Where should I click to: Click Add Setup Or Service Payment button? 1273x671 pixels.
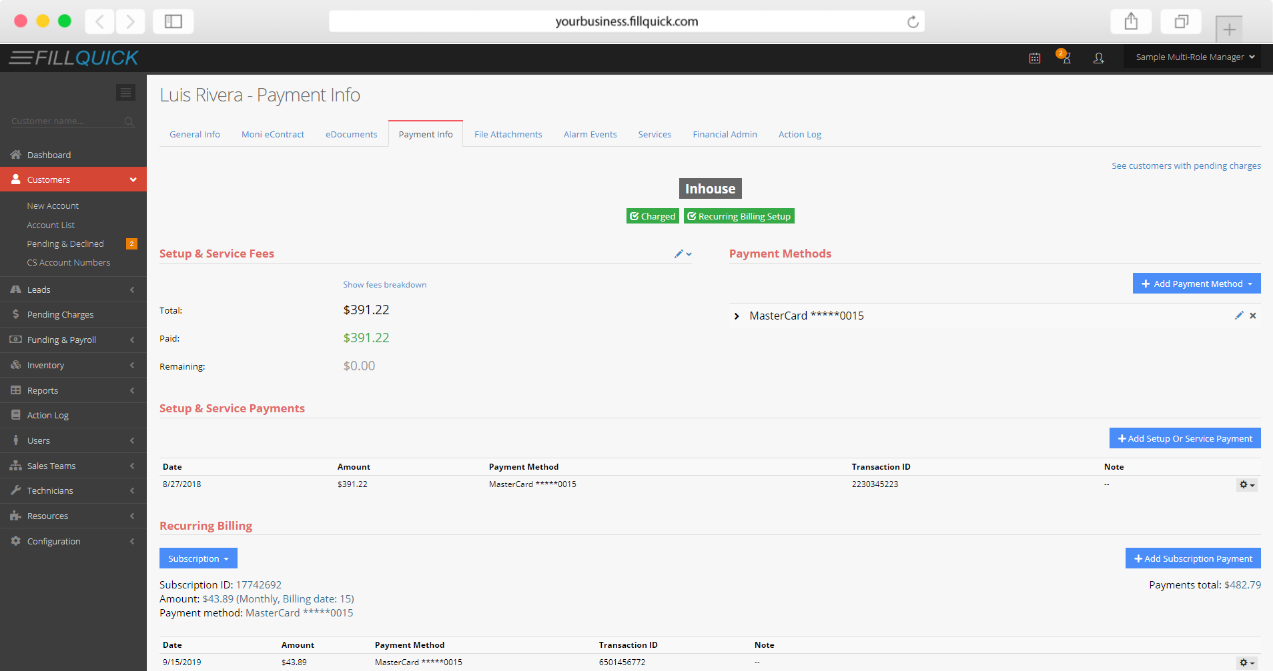tap(1185, 438)
